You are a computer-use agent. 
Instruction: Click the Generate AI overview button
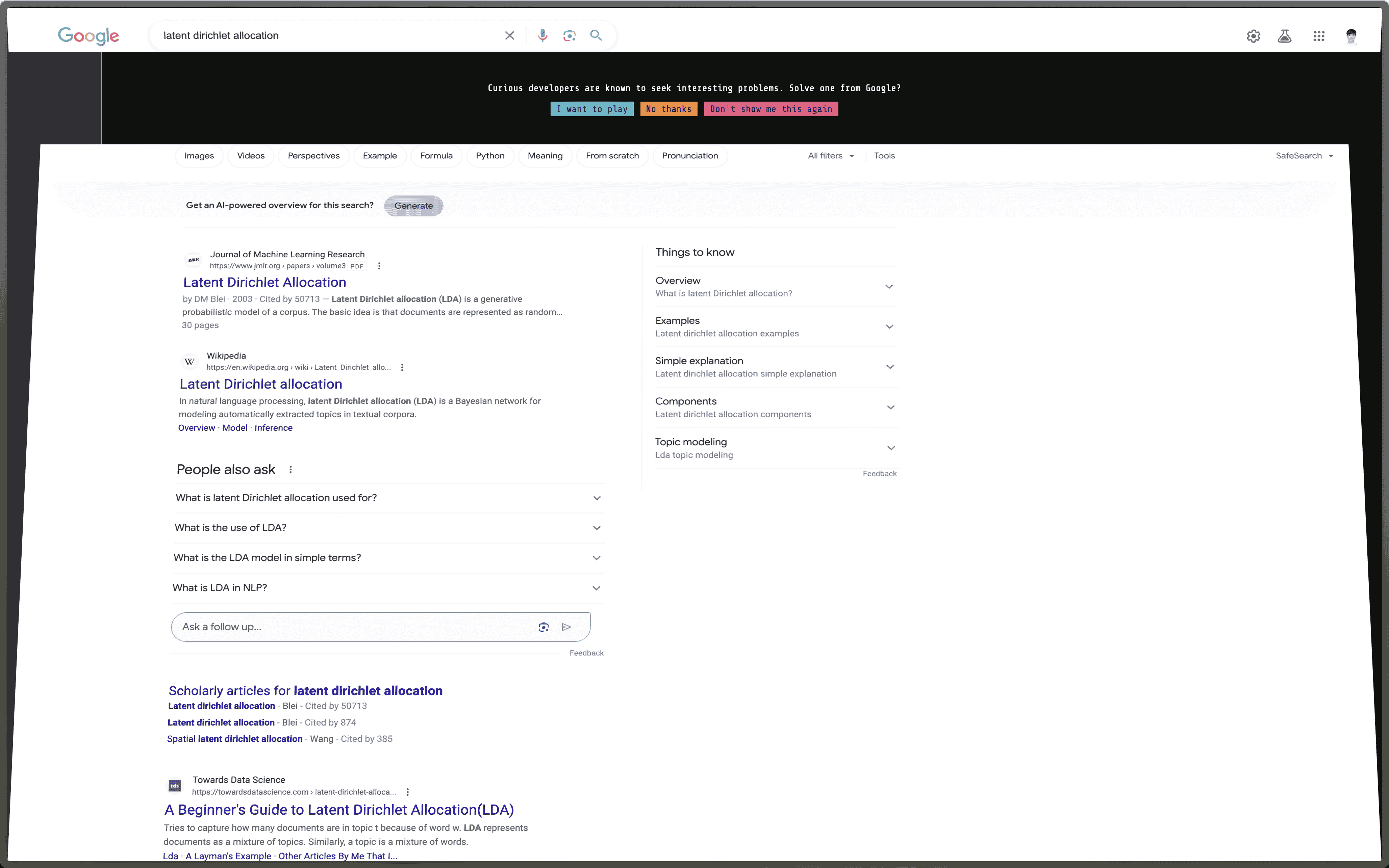point(413,206)
